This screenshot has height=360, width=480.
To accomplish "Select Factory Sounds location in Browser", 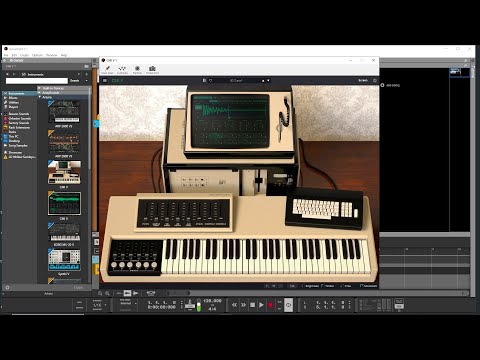I will tap(19, 123).
